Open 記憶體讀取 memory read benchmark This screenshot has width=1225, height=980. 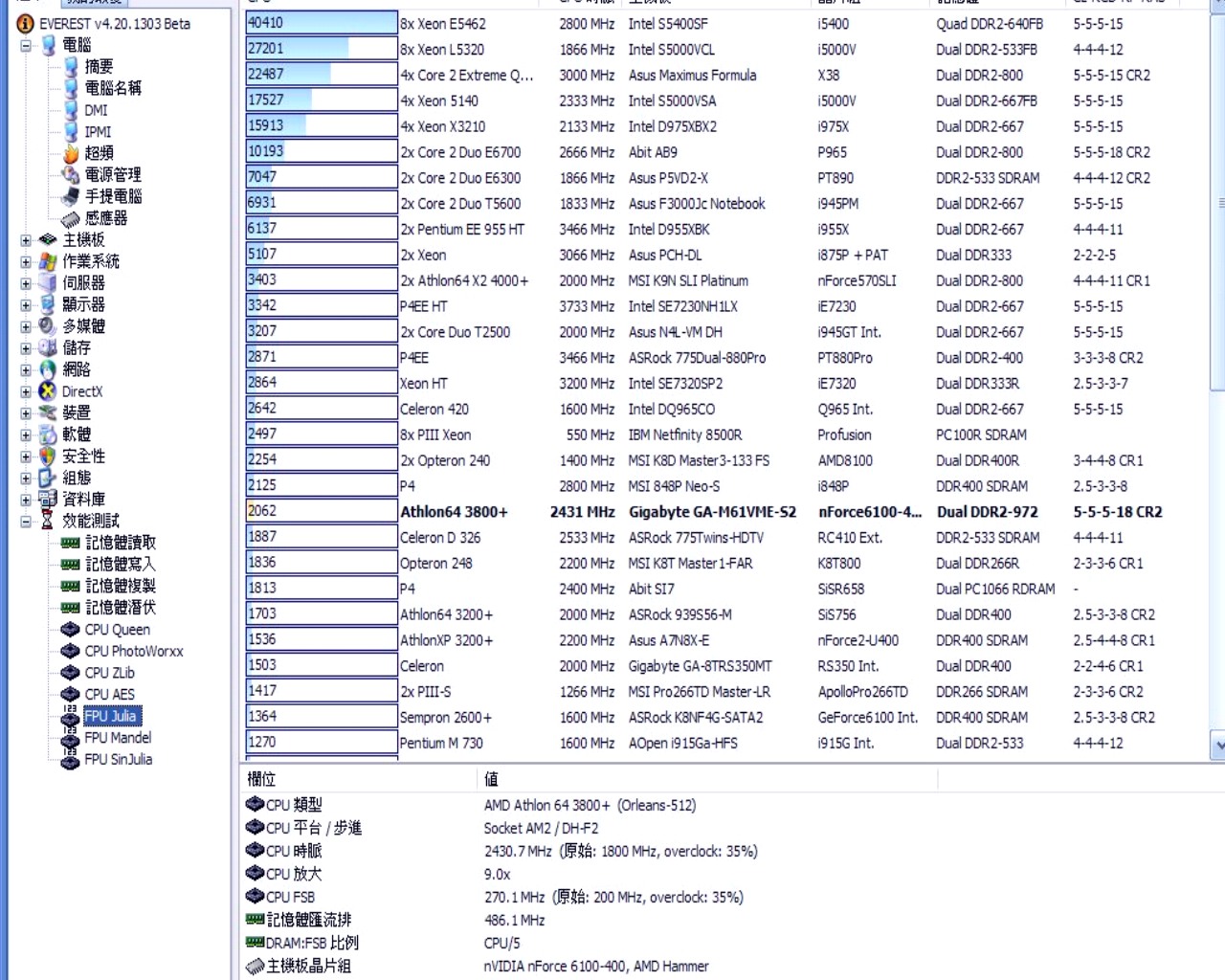(121, 543)
